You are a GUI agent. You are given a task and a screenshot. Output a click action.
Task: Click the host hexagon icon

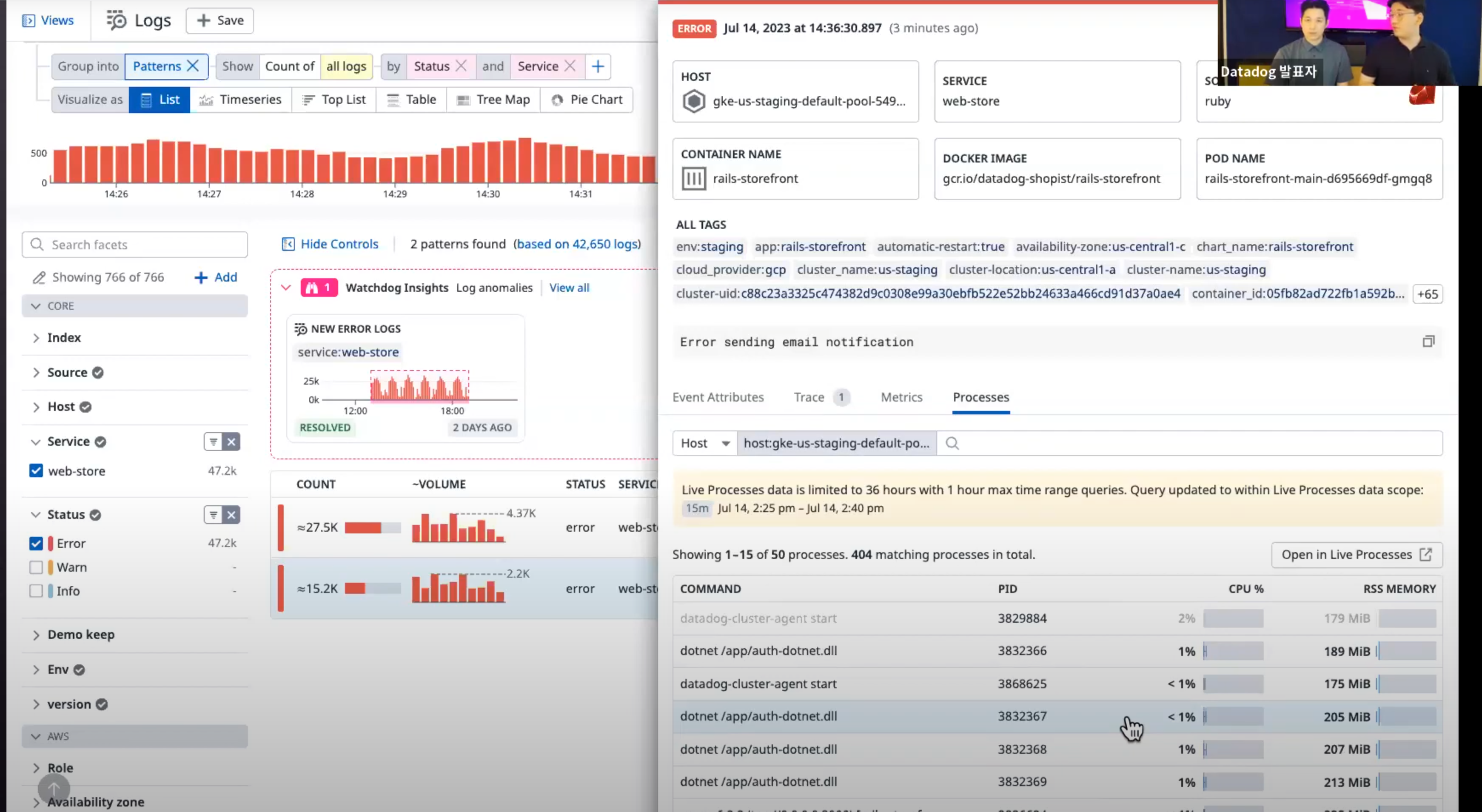point(694,101)
